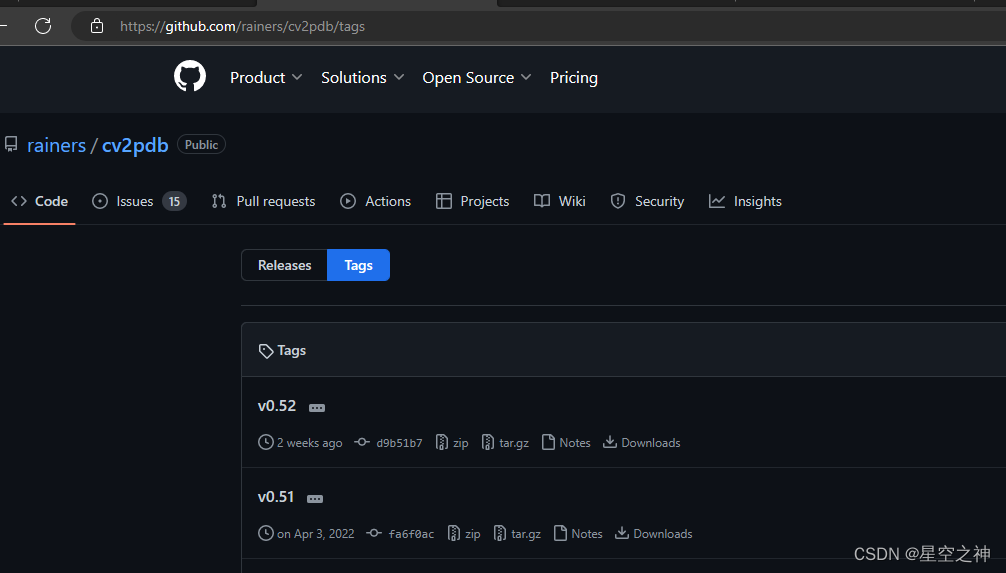
Task: Click the commit icon beside fa6f0ac
Action: click(x=374, y=533)
